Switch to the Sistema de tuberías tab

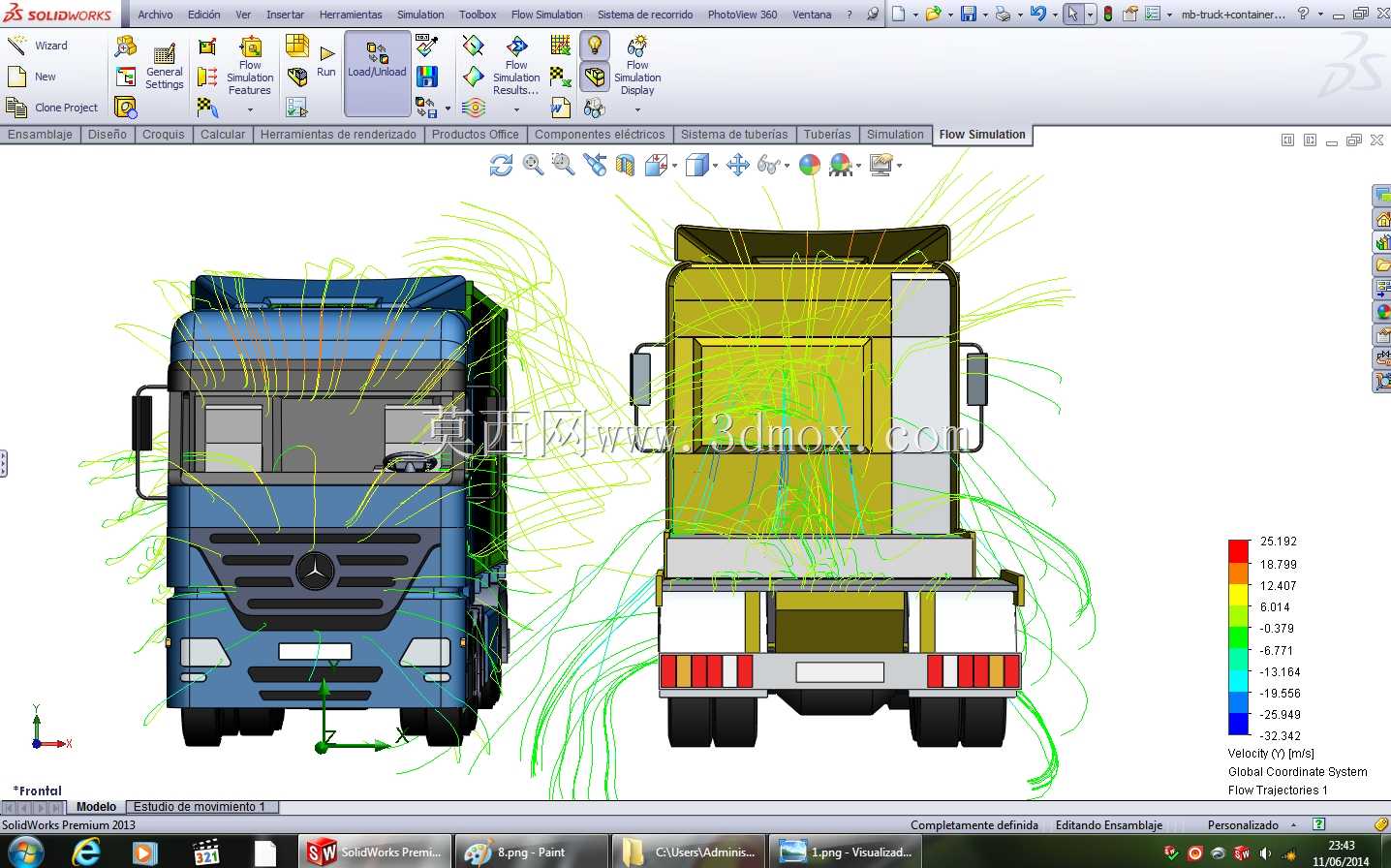(x=734, y=135)
